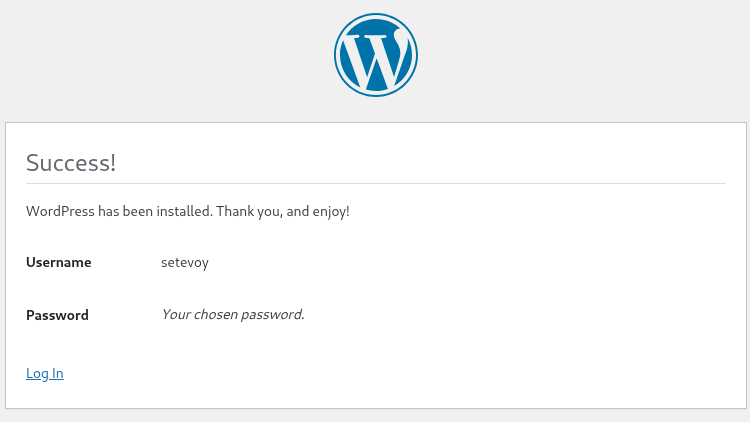Open the Log In link
The height and width of the screenshot is (422, 750).
pos(45,373)
